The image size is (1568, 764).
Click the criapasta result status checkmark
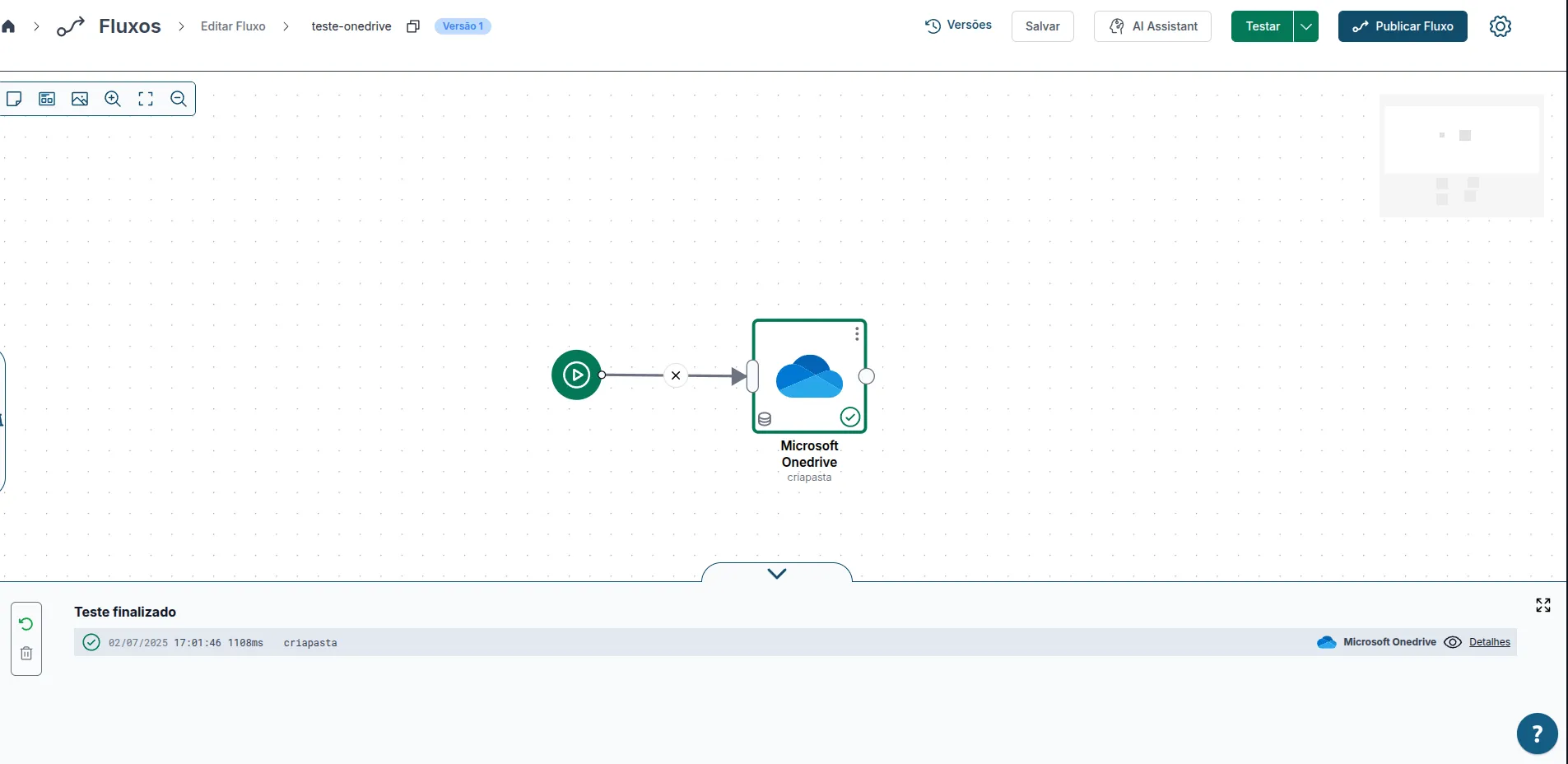pyautogui.click(x=91, y=642)
